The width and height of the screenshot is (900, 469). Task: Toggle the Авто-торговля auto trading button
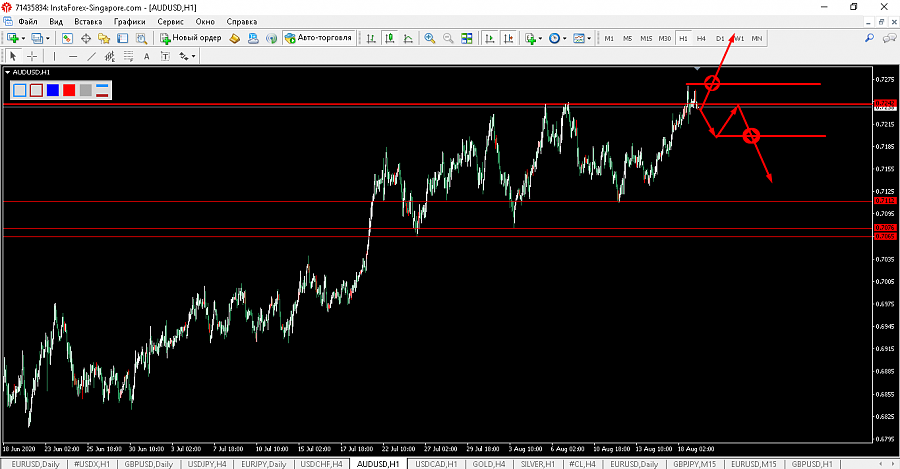[x=319, y=38]
